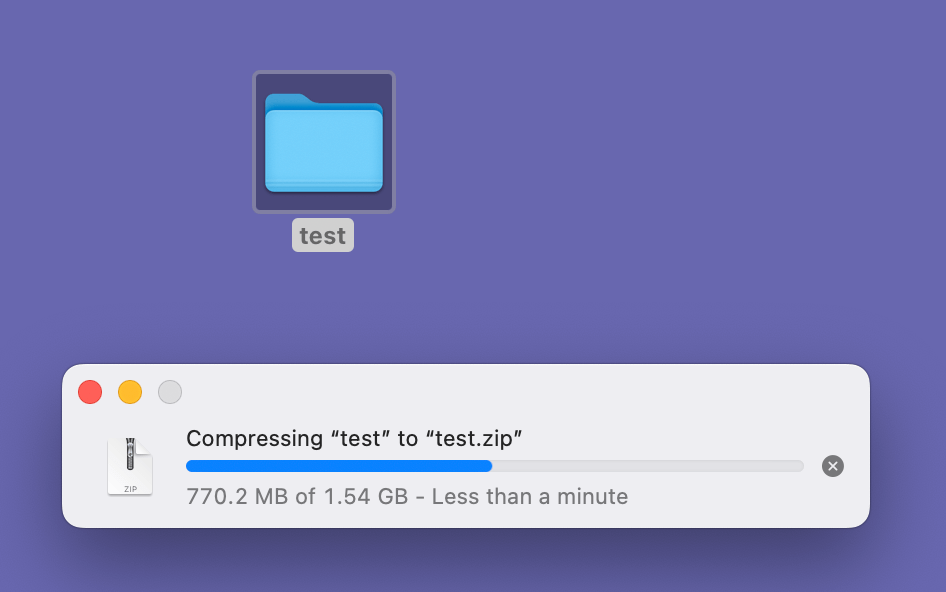
Task: Select the test folder name label
Action: coord(322,235)
